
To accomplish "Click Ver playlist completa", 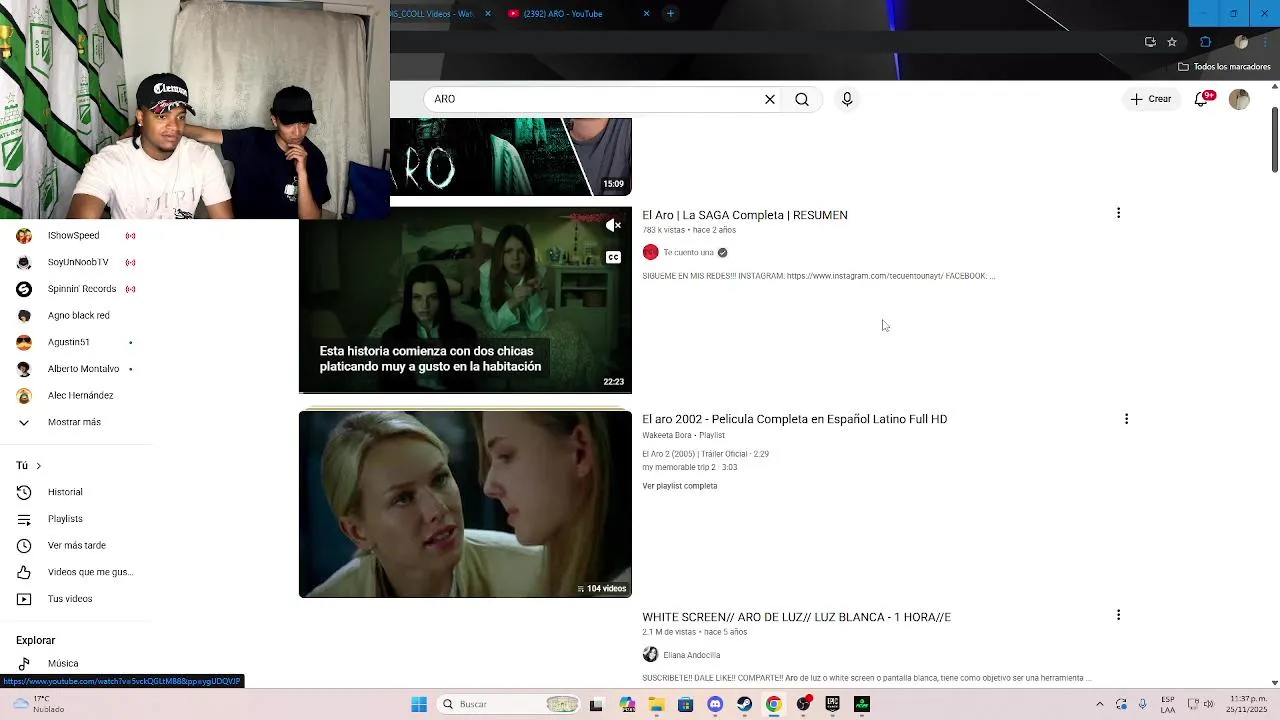I will tap(680, 486).
